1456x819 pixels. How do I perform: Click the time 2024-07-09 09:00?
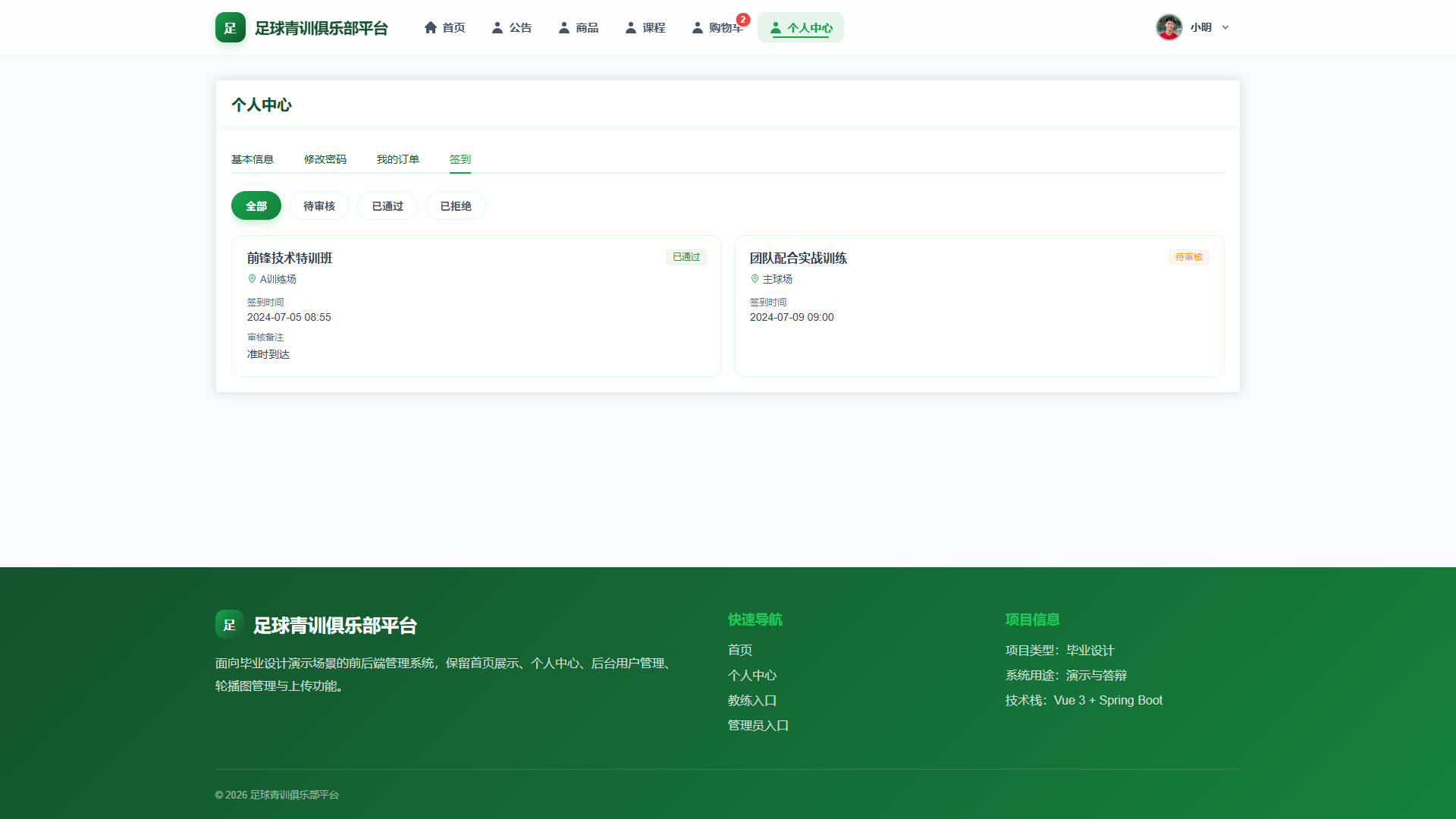[792, 317]
